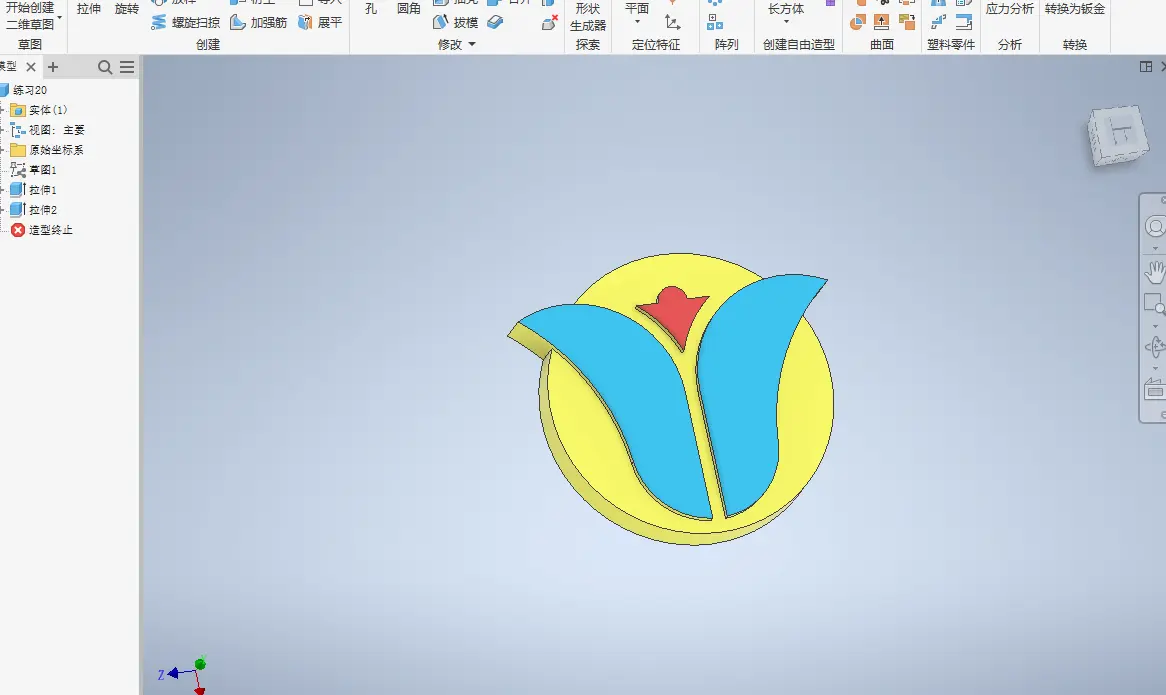Select the 螺旋扫掠 (Coil) tool

(x=186, y=22)
